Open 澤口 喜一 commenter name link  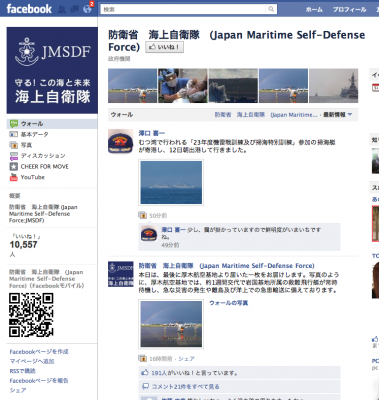(x=173, y=230)
